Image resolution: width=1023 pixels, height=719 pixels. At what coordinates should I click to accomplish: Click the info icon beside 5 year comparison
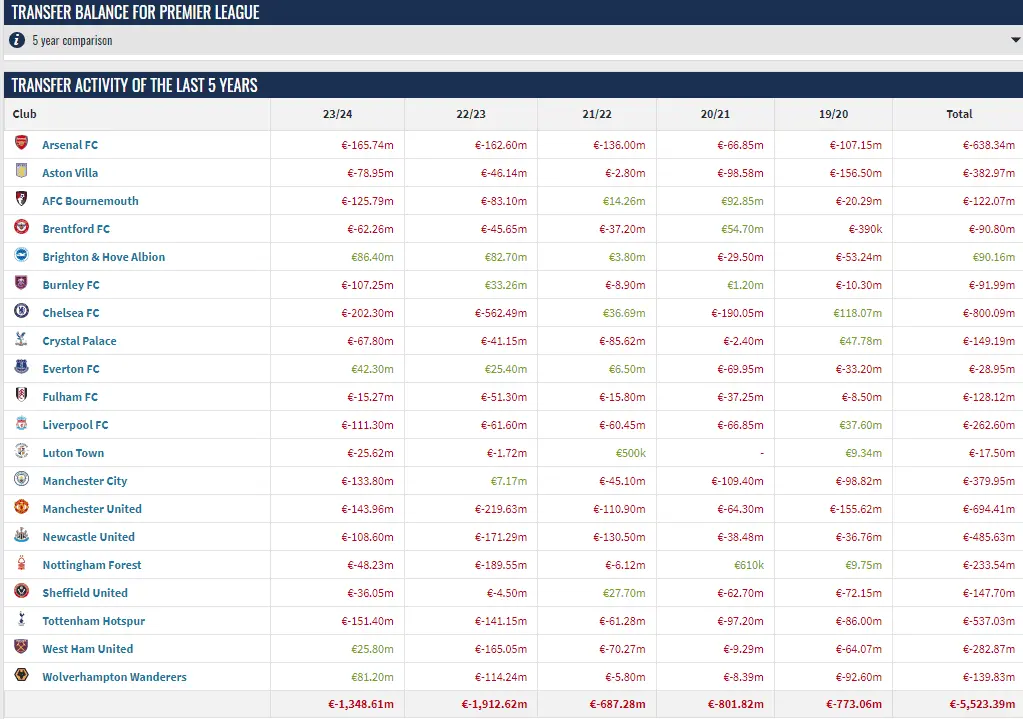pyautogui.click(x=17, y=40)
